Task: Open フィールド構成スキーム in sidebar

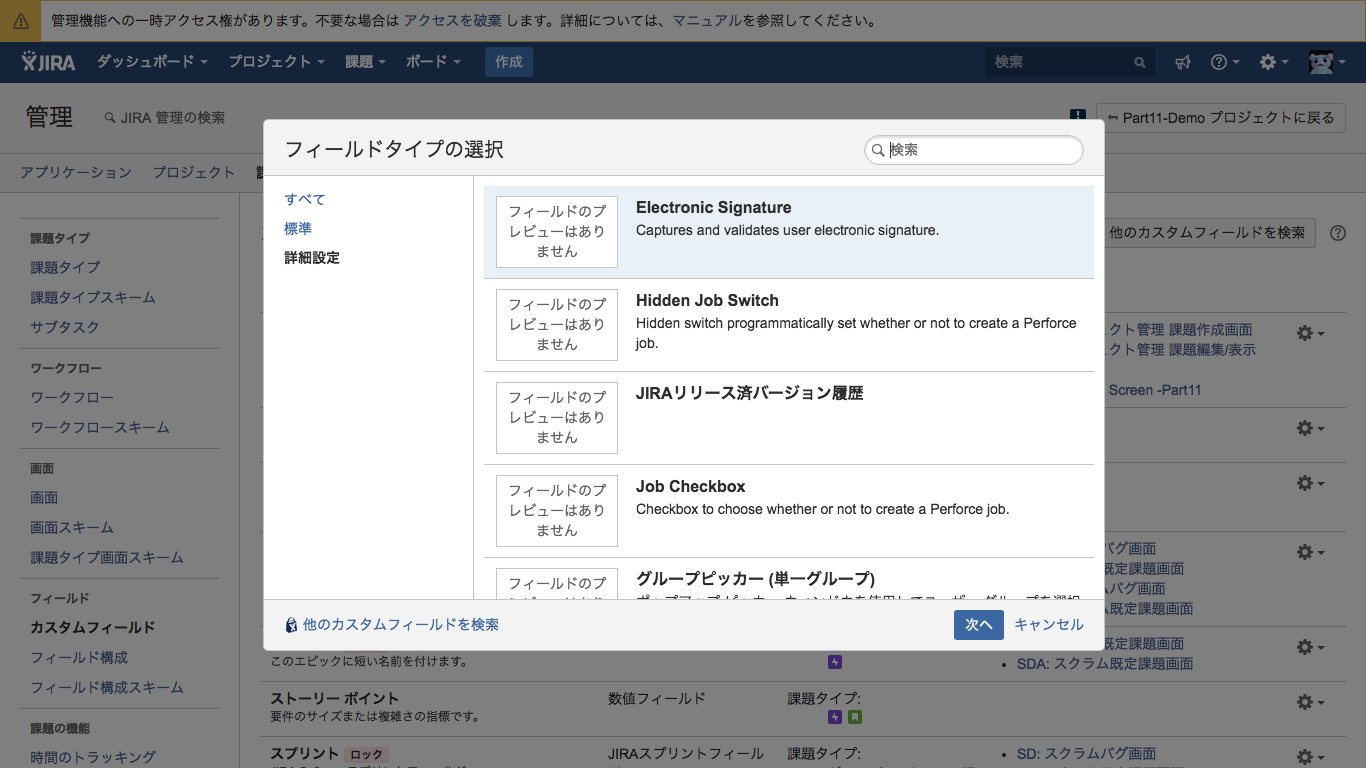Action: click(x=107, y=687)
